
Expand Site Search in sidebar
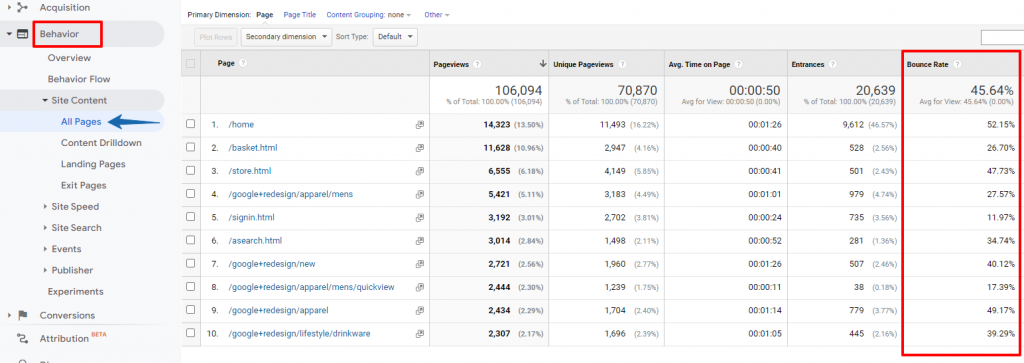[x=45, y=228]
